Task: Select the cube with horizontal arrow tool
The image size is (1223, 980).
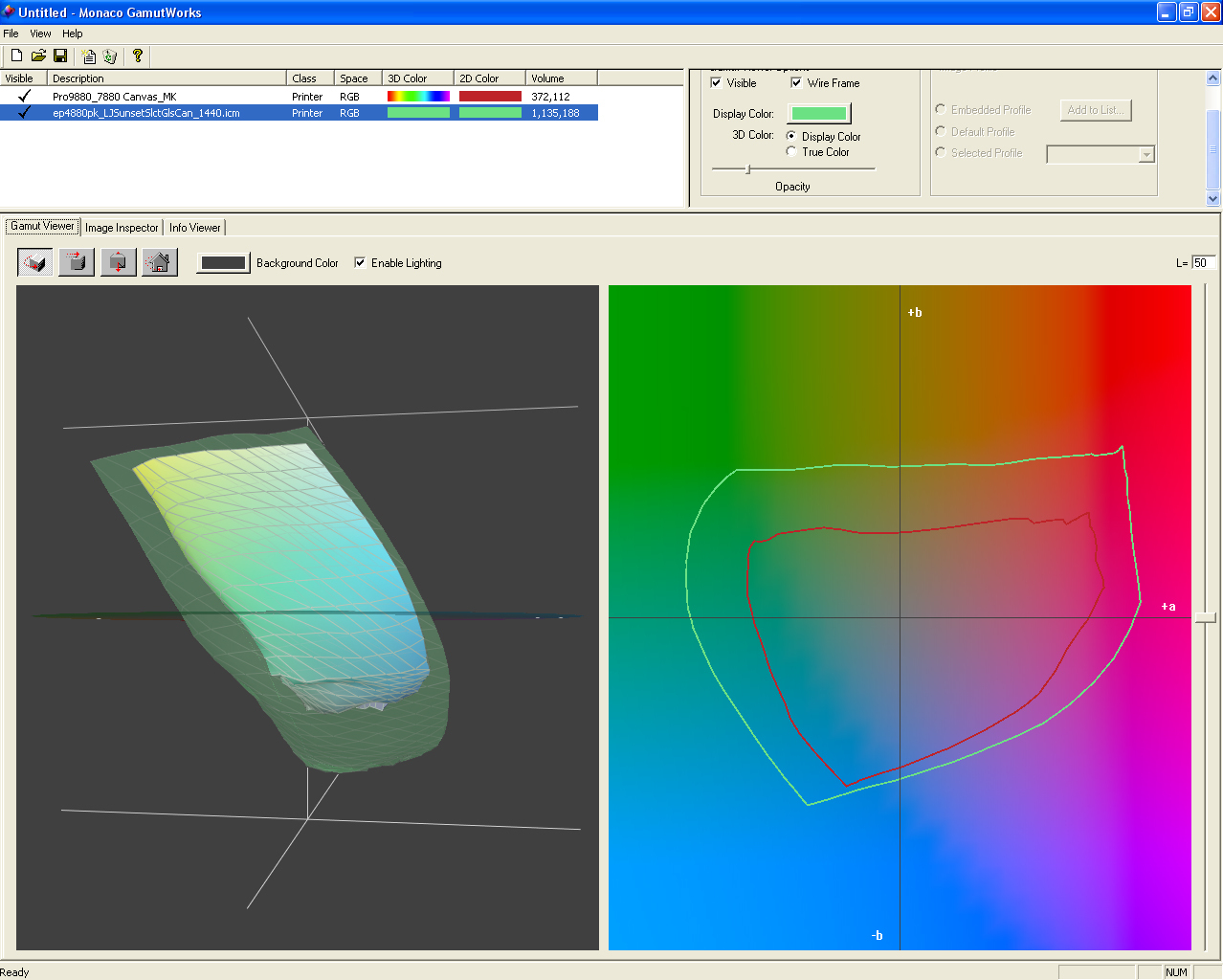Action: click(x=77, y=262)
